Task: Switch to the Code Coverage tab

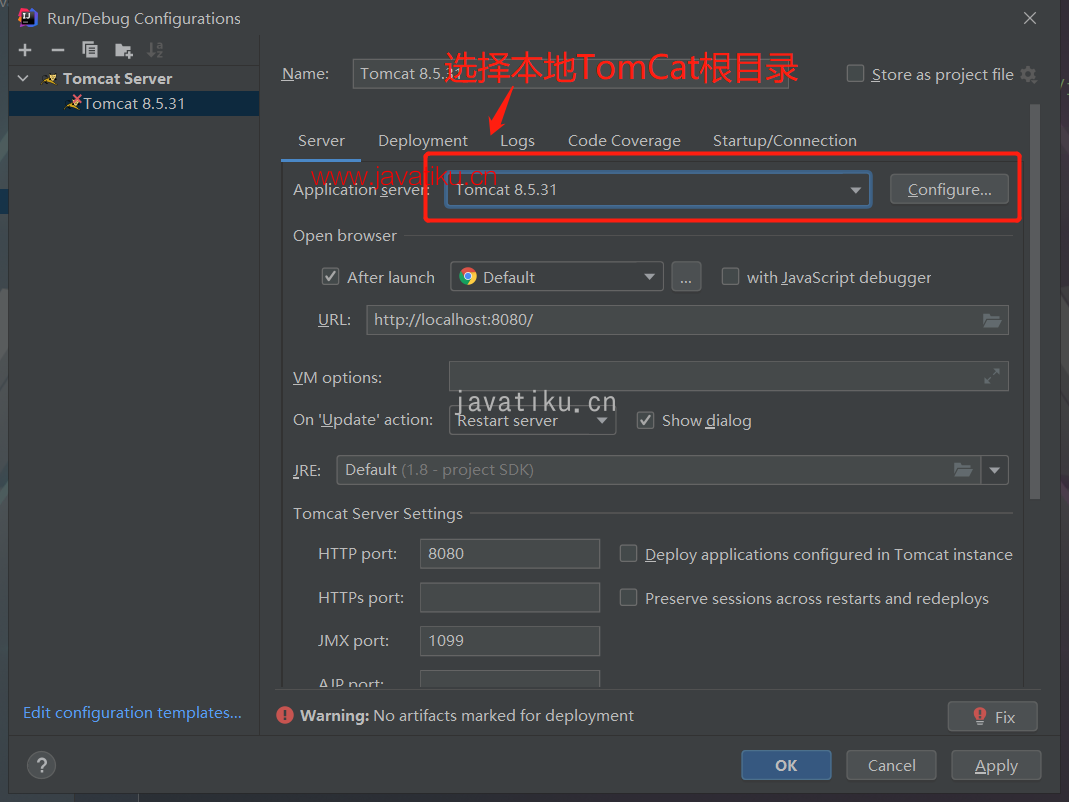Action: 624,140
